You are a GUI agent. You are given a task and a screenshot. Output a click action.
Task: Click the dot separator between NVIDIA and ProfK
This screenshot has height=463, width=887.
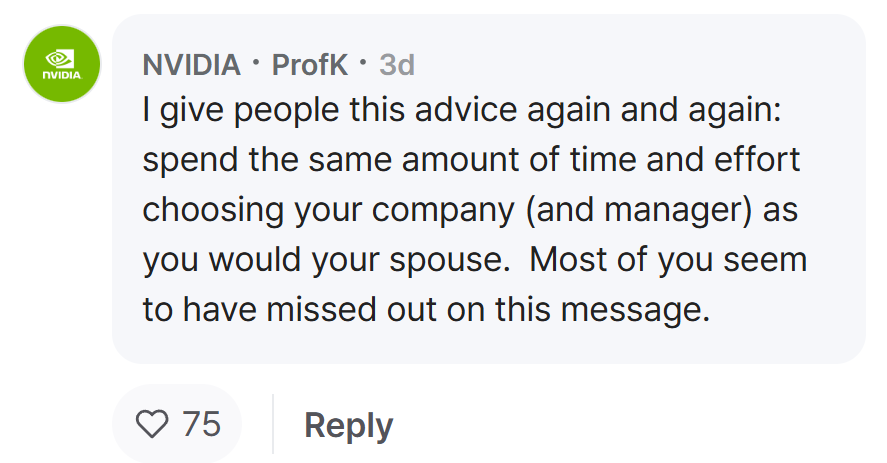[x=256, y=61]
